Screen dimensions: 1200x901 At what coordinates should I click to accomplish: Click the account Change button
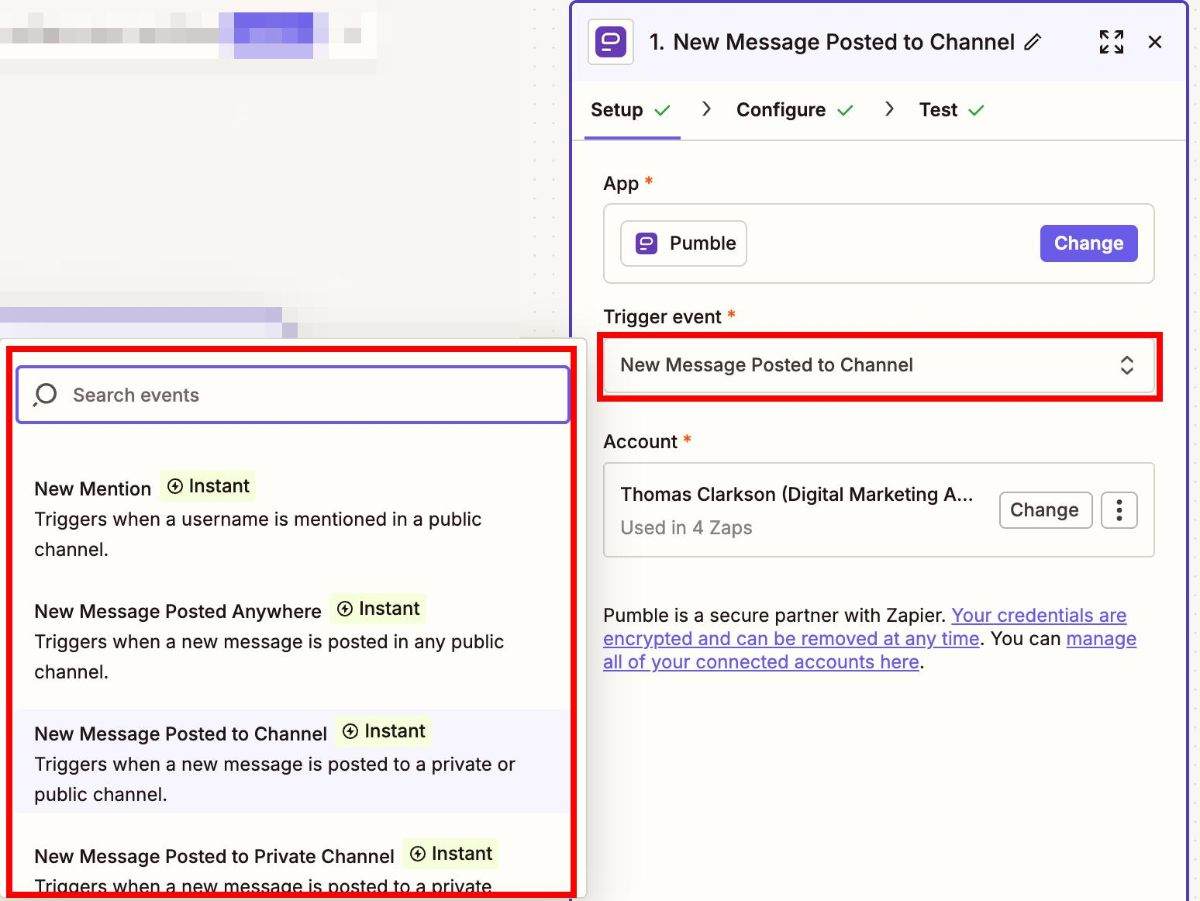click(x=1044, y=510)
